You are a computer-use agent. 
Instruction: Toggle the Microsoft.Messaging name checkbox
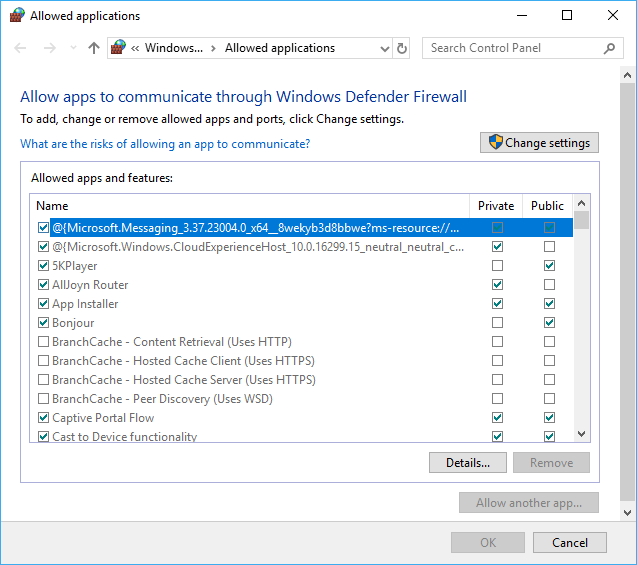pyautogui.click(x=43, y=227)
